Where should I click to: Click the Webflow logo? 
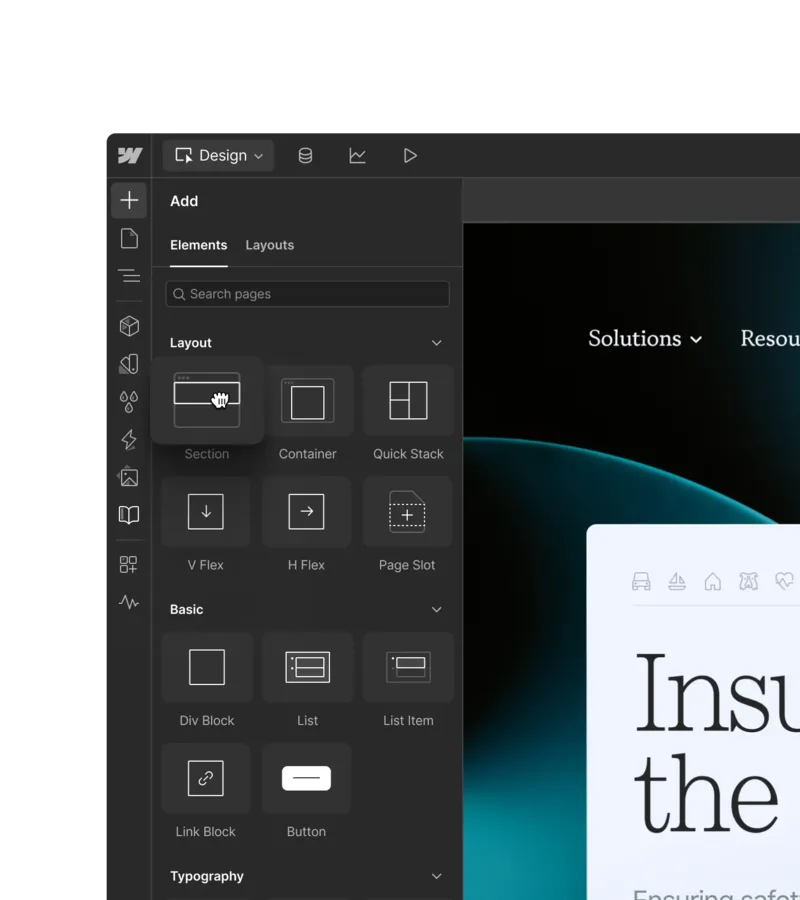tap(128, 155)
